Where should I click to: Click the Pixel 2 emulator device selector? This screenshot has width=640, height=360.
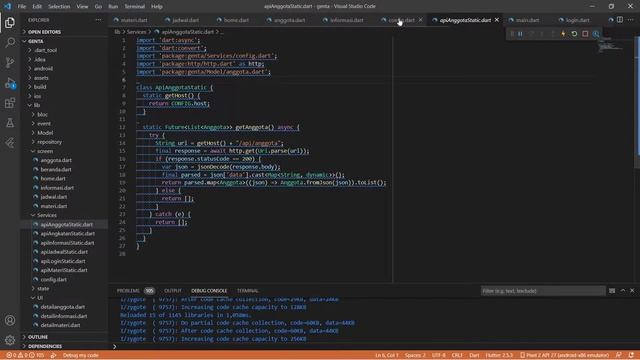coord(564,355)
